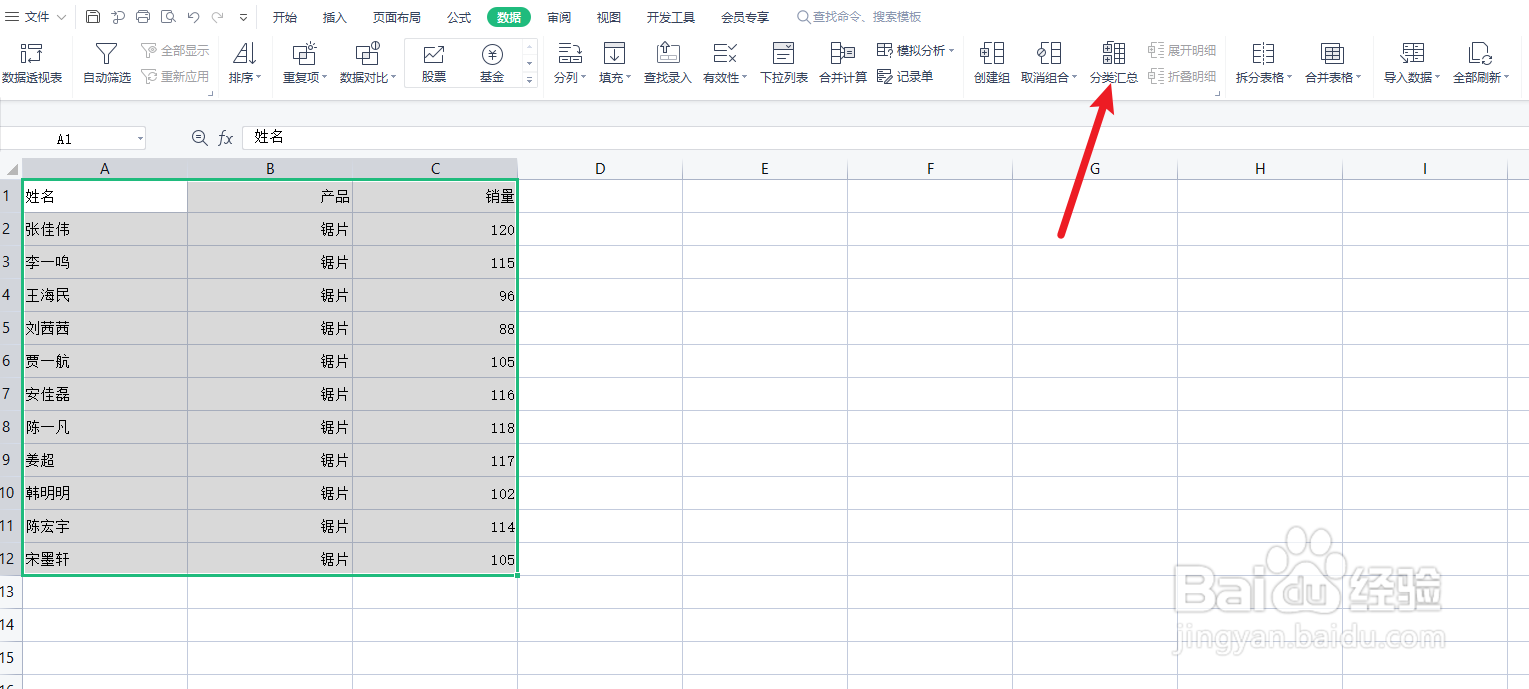Select column D header
This screenshot has height=689, width=1529.
(x=600, y=169)
